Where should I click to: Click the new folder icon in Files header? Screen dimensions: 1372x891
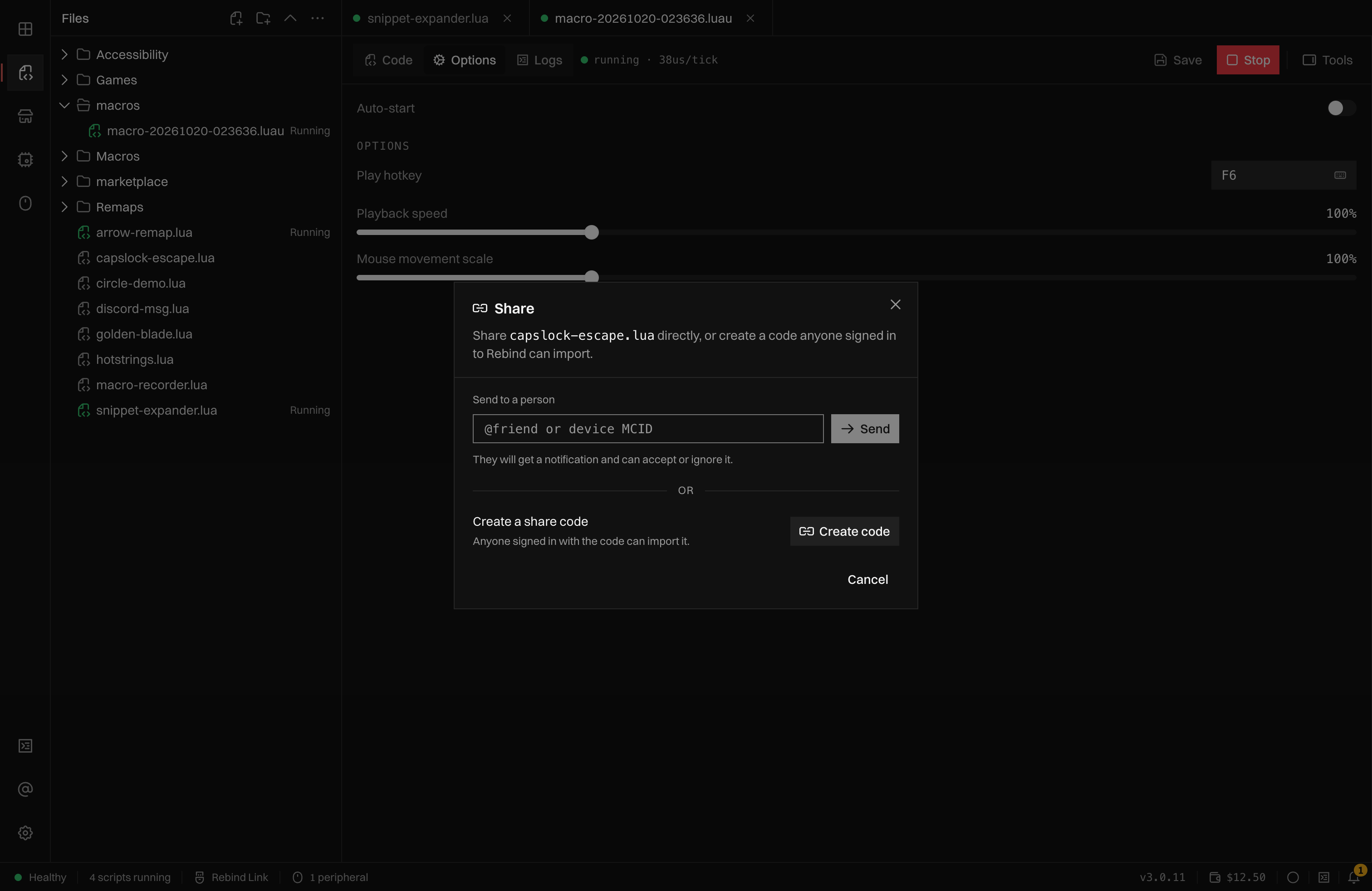pos(264,19)
